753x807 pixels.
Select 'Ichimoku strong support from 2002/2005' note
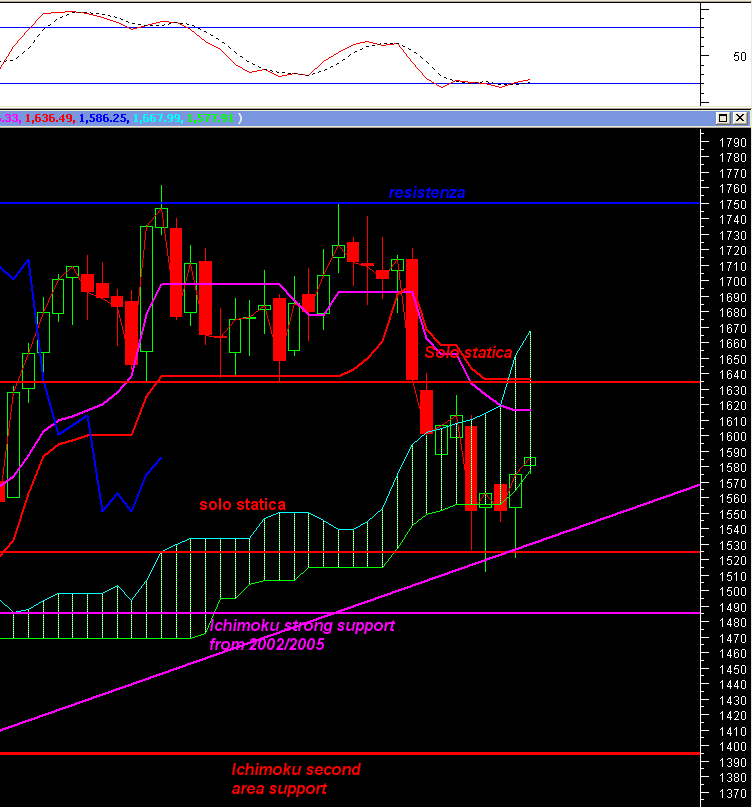(302, 635)
